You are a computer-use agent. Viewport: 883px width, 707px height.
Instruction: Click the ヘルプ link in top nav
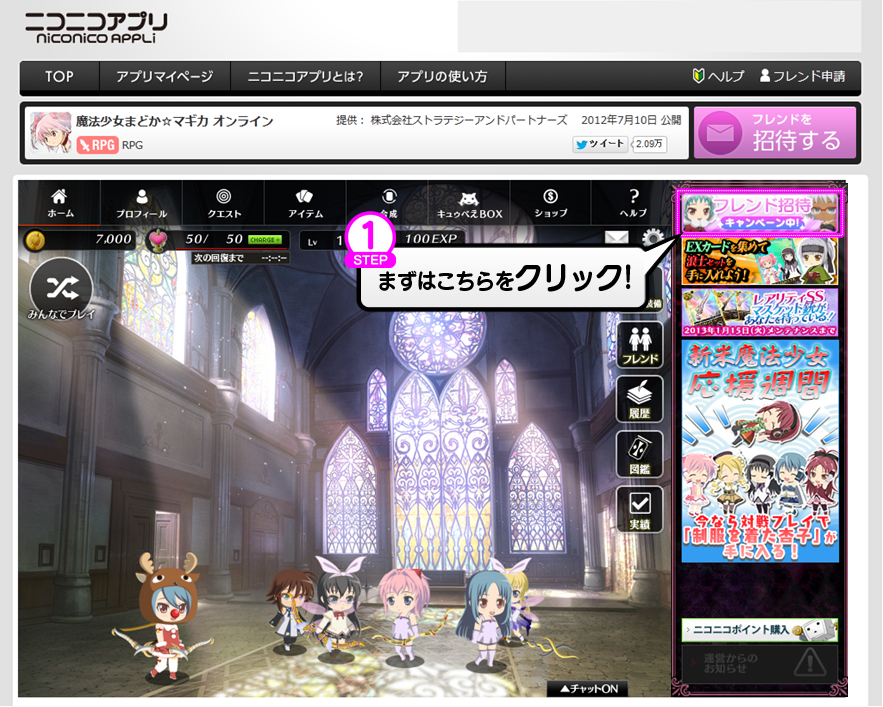coord(719,76)
